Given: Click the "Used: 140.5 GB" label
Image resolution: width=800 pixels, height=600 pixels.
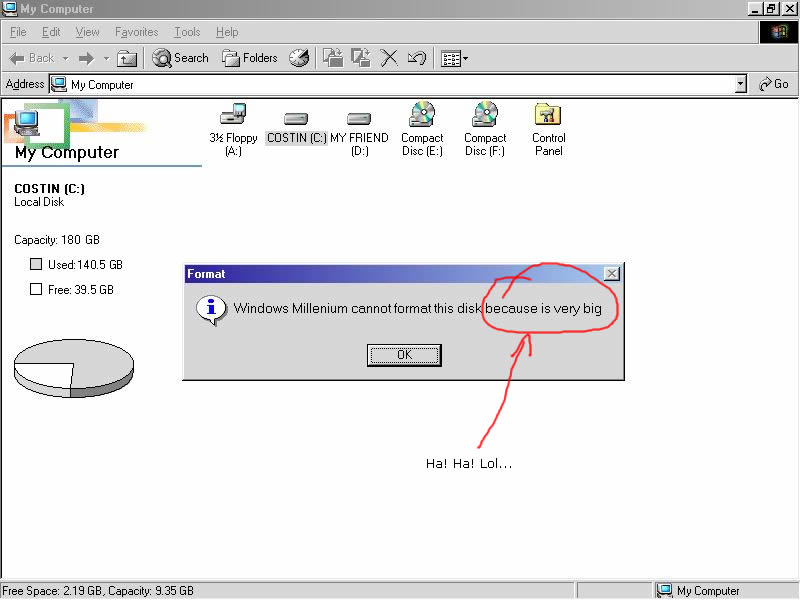Looking at the screenshot, I should coord(85,265).
